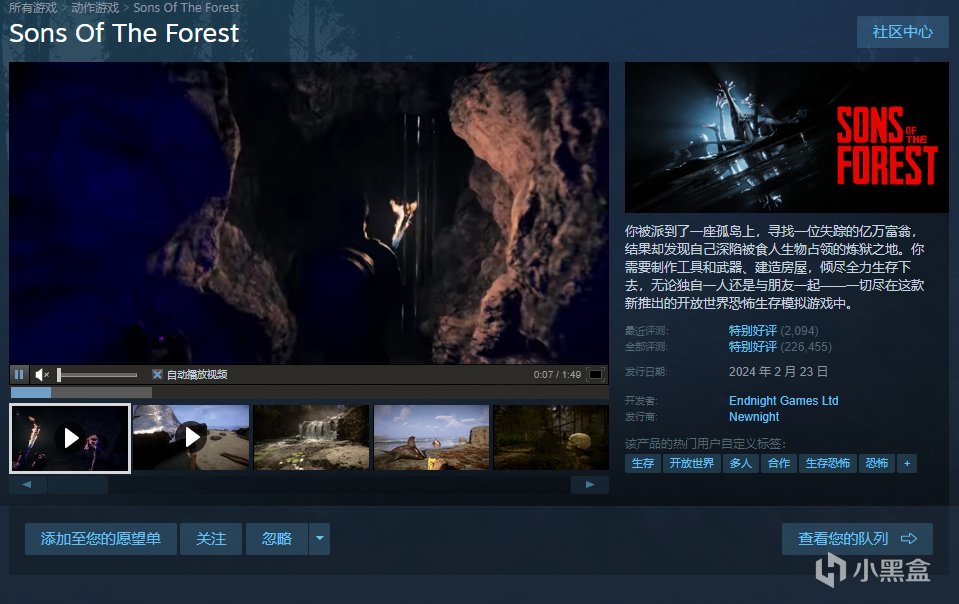The width and height of the screenshot is (959, 604).
Task: Select the 合作 tag
Action: (779, 463)
